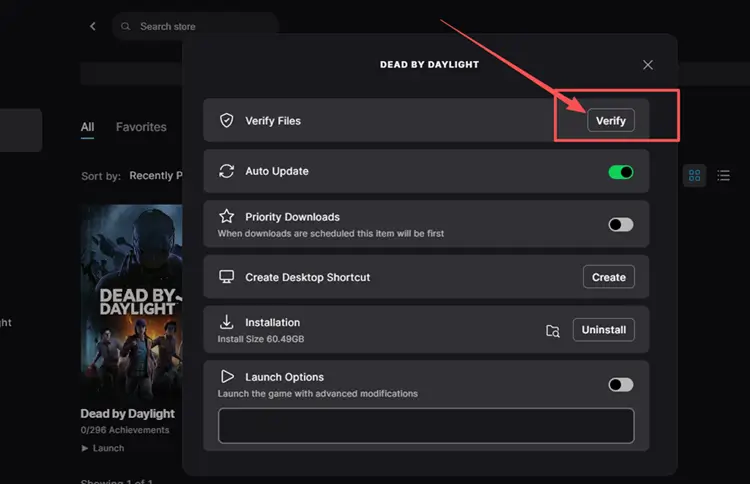Click the Verify button for game files
The height and width of the screenshot is (484, 750).
(x=611, y=121)
